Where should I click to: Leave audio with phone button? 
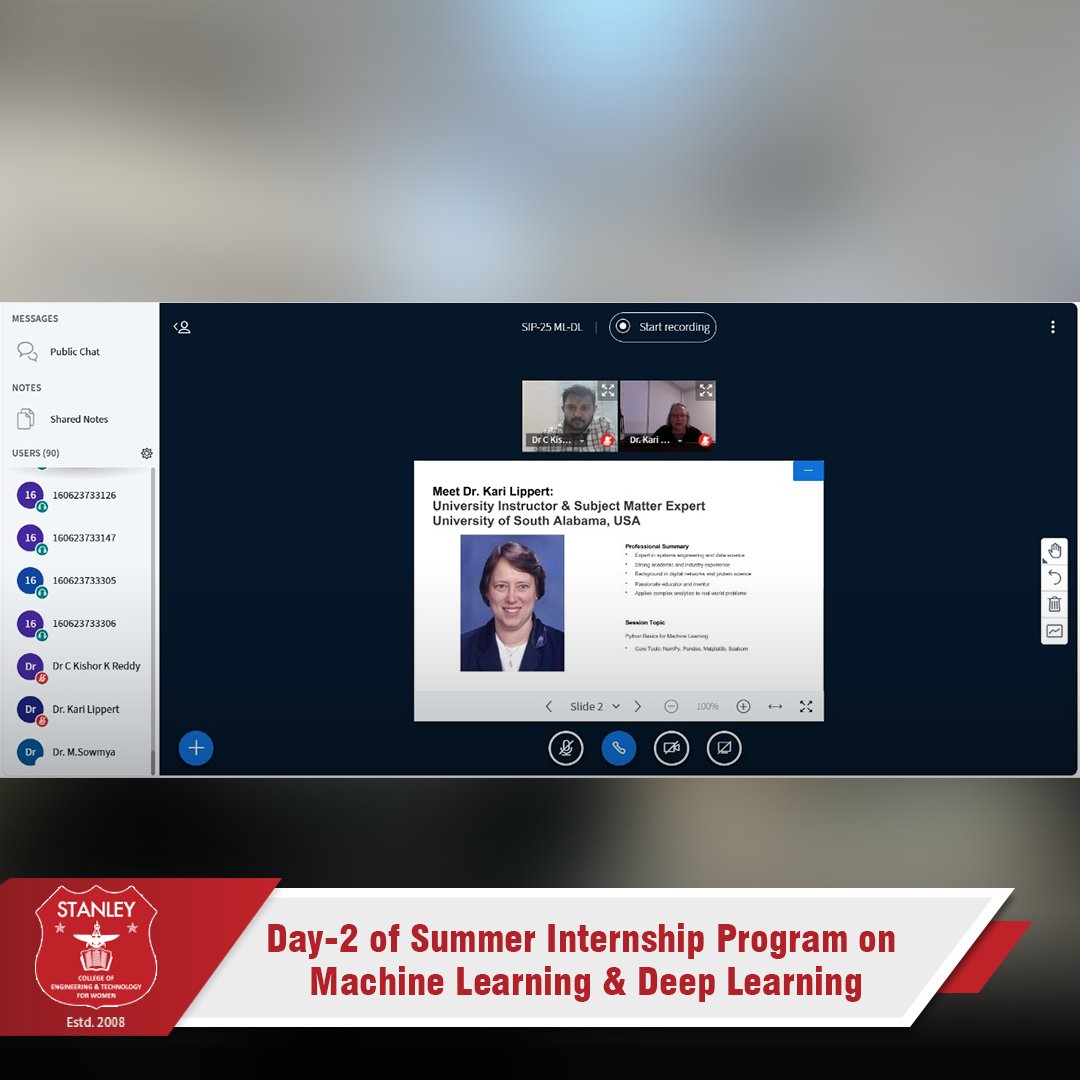pos(619,748)
